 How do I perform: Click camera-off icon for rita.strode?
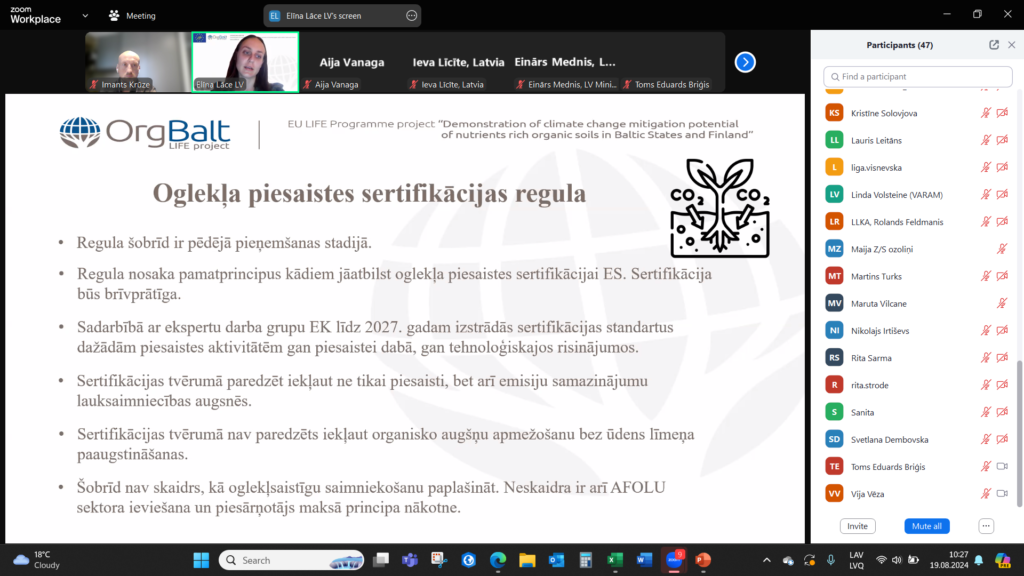1002,385
